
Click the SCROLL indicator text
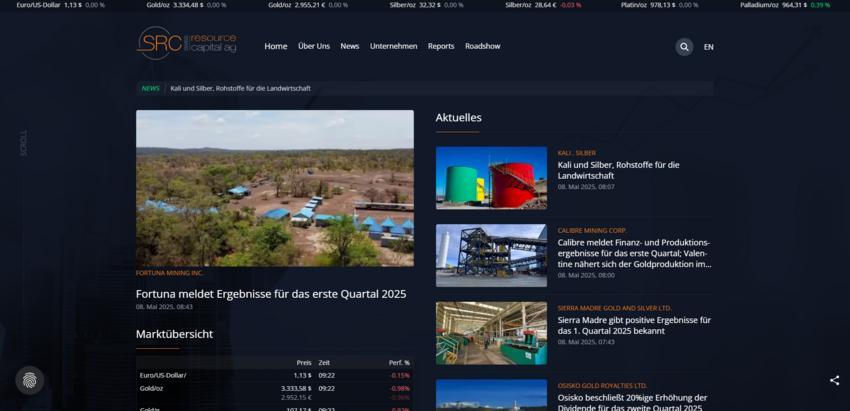[23, 143]
